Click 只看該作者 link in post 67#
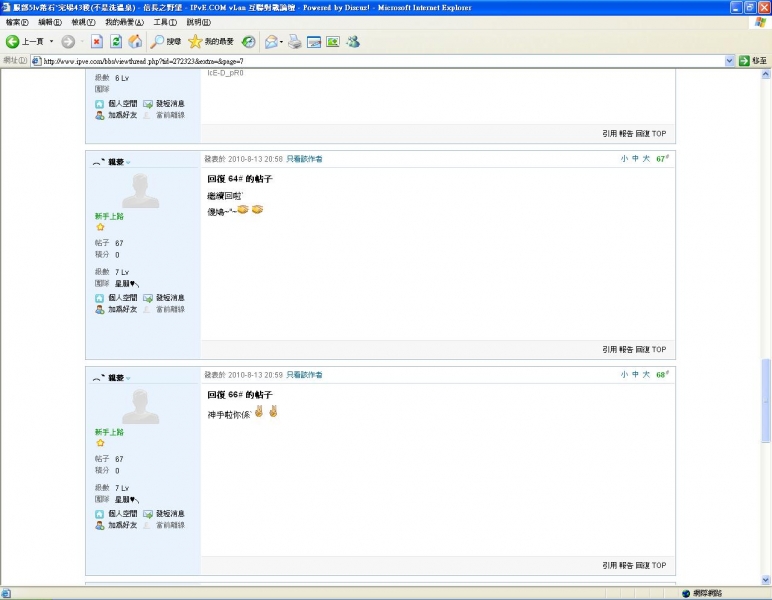772x600 pixels. point(304,159)
